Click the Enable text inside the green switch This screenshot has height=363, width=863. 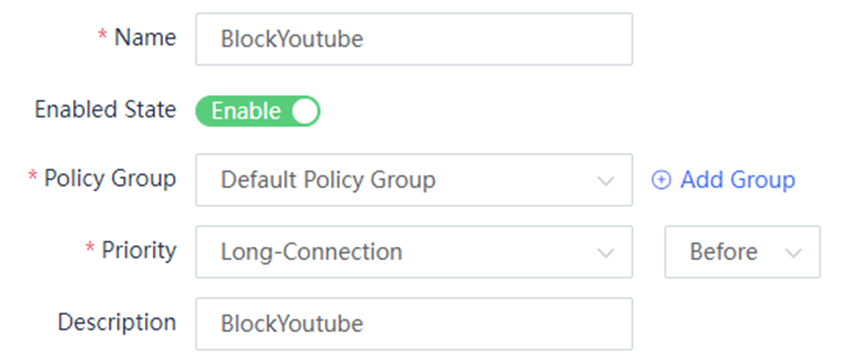[x=246, y=111]
